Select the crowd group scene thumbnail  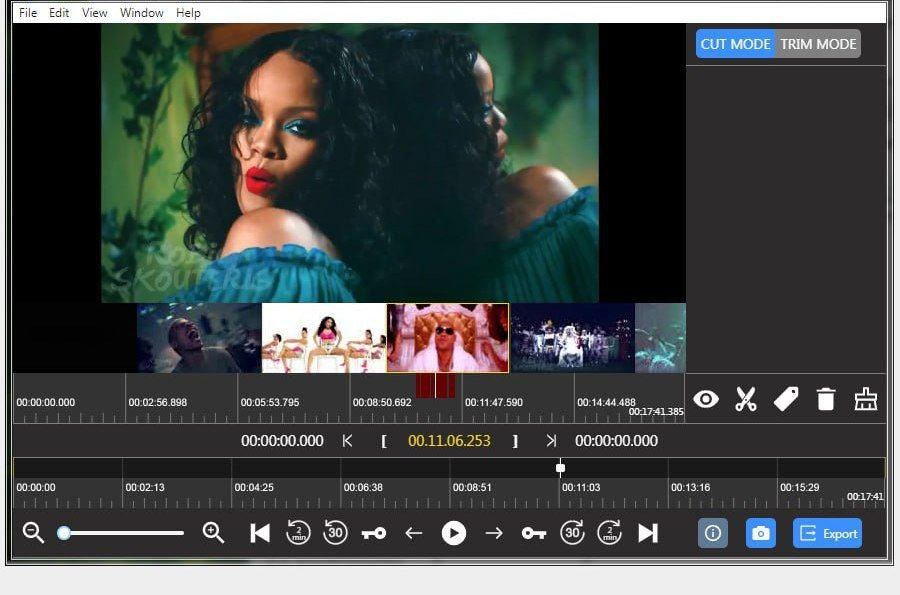click(x=573, y=338)
